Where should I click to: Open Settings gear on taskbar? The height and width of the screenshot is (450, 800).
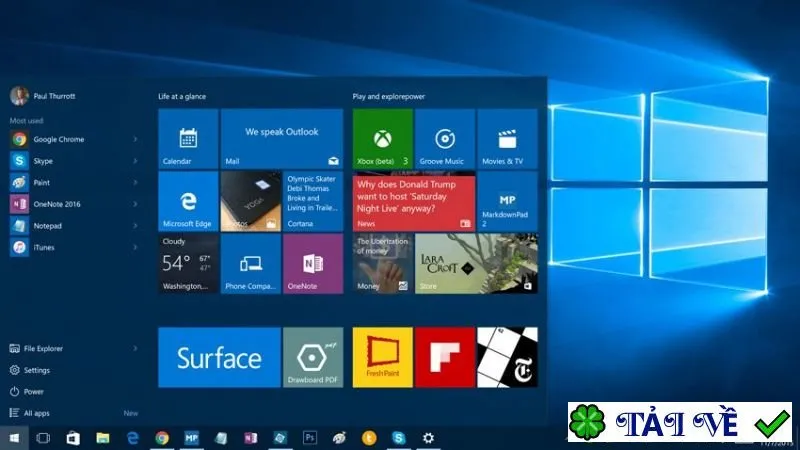coord(428,438)
